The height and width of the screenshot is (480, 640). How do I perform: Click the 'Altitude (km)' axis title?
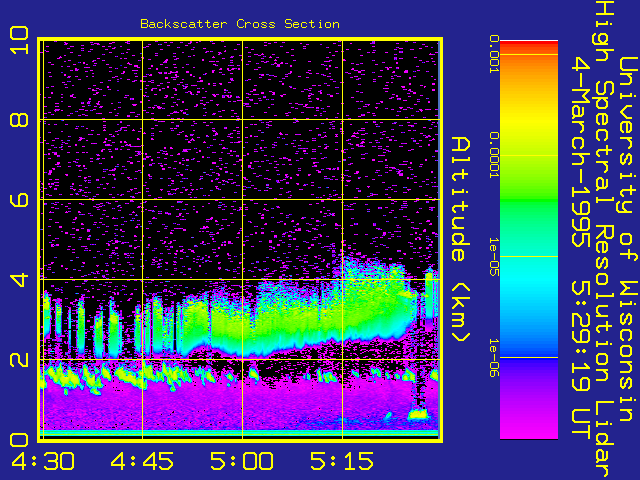(461, 240)
